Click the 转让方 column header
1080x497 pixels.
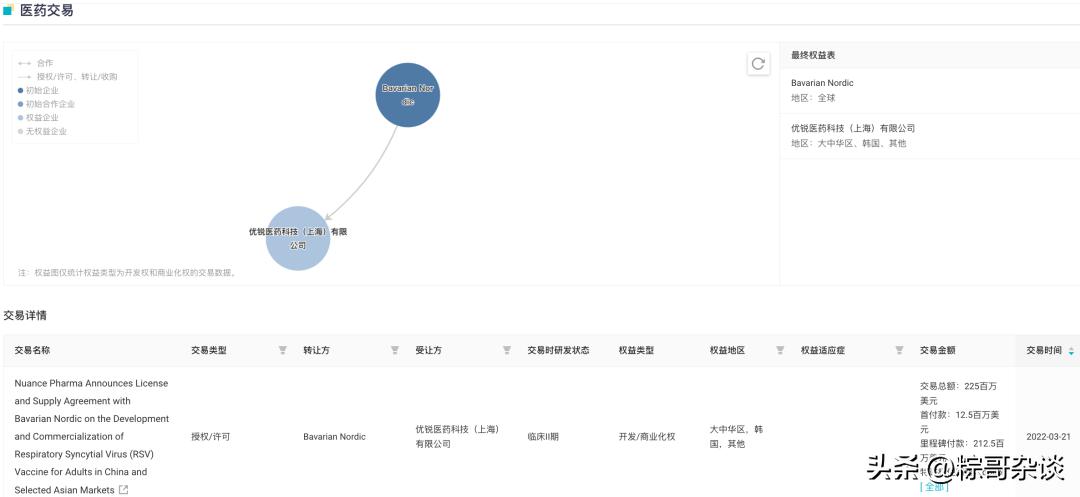(x=316, y=350)
